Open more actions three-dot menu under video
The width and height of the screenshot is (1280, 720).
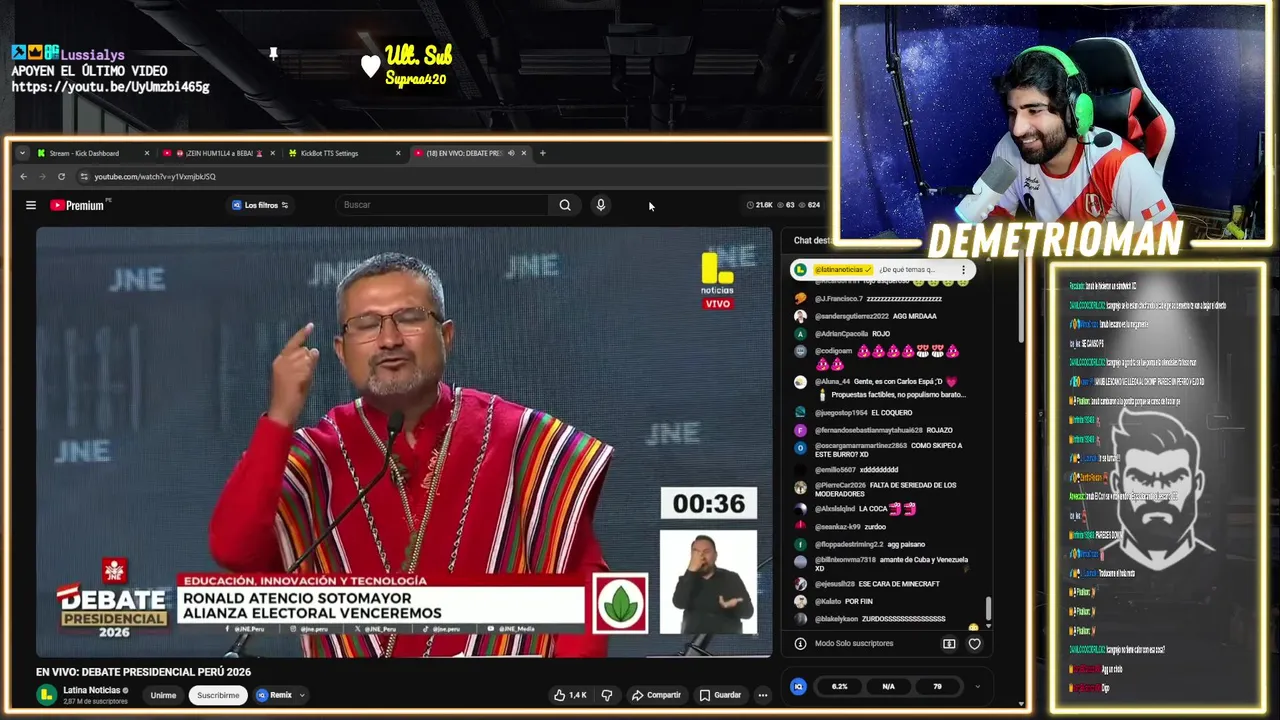(762, 695)
